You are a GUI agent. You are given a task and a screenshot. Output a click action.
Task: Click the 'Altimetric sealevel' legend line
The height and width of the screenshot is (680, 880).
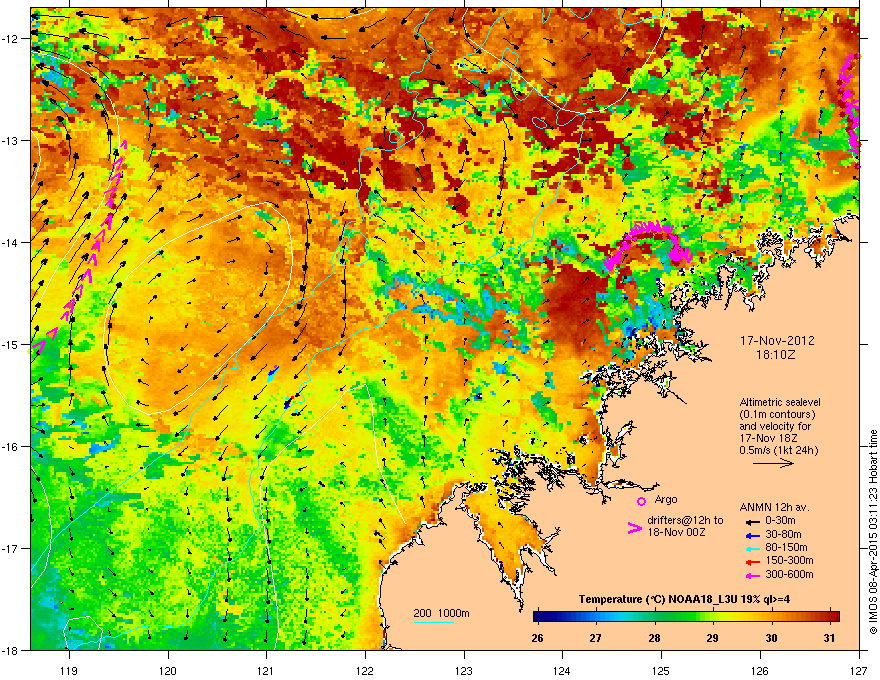(780, 402)
